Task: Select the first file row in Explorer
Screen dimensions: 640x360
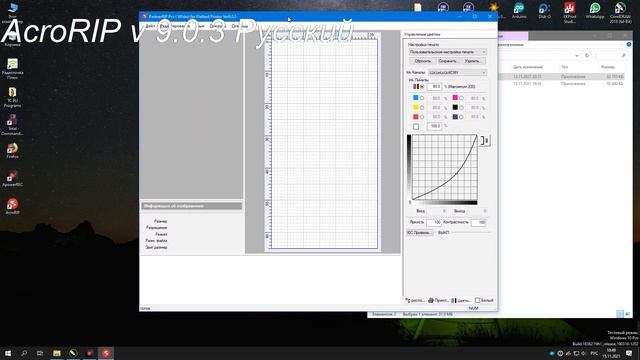Action: click(562, 76)
